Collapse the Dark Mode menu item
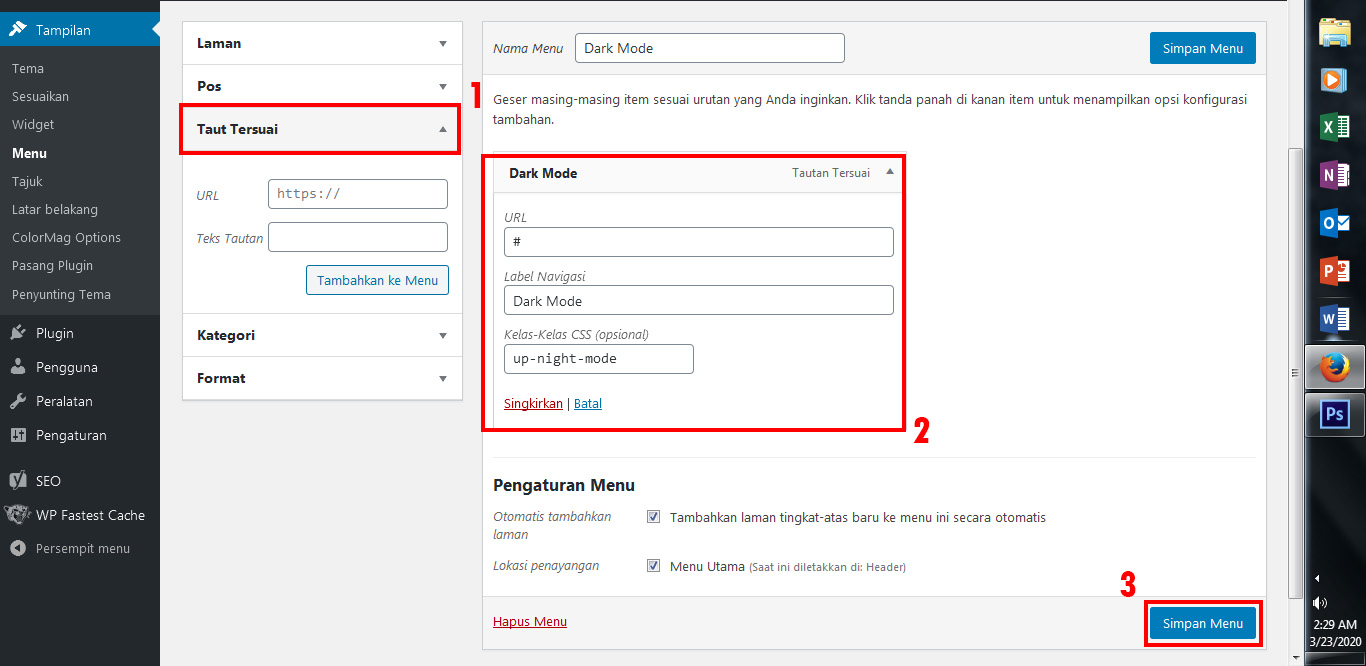The image size is (1366, 666). click(x=890, y=172)
